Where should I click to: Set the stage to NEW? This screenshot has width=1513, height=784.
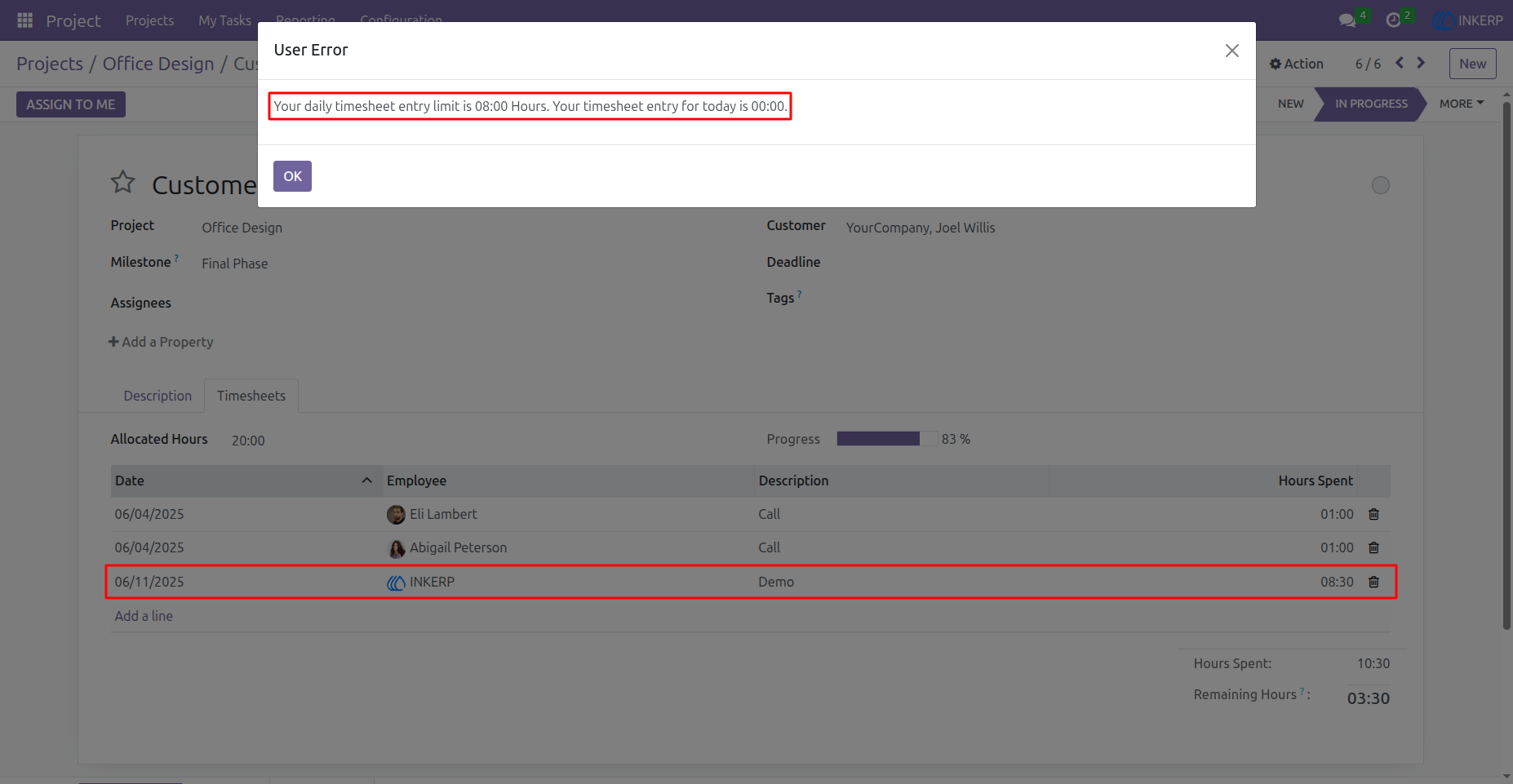click(x=1290, y=104)
